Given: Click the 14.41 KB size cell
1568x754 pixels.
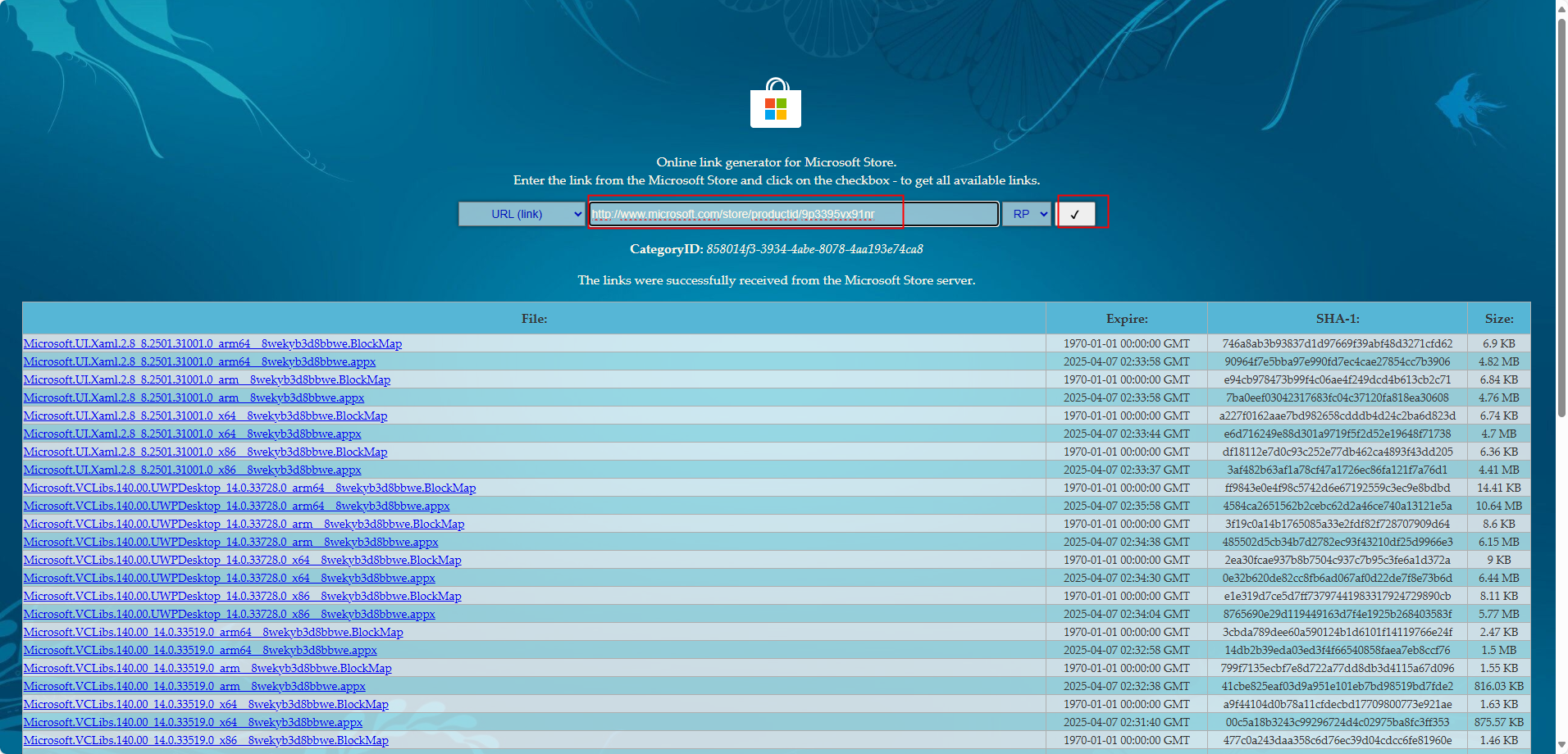Looking at the screenshot, I should [x=1499, y=488].
